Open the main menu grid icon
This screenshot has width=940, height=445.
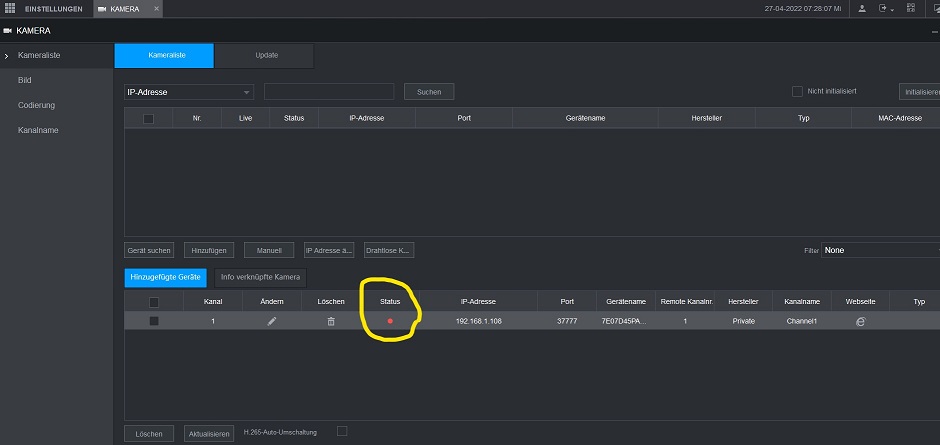(10, 8)
